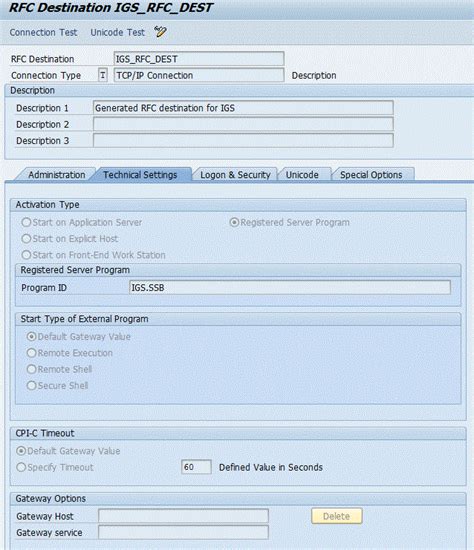The width and height of the screenshot is (474, 550).
Task: Switch to Technical Settings tab
Action: click(140, 175)
